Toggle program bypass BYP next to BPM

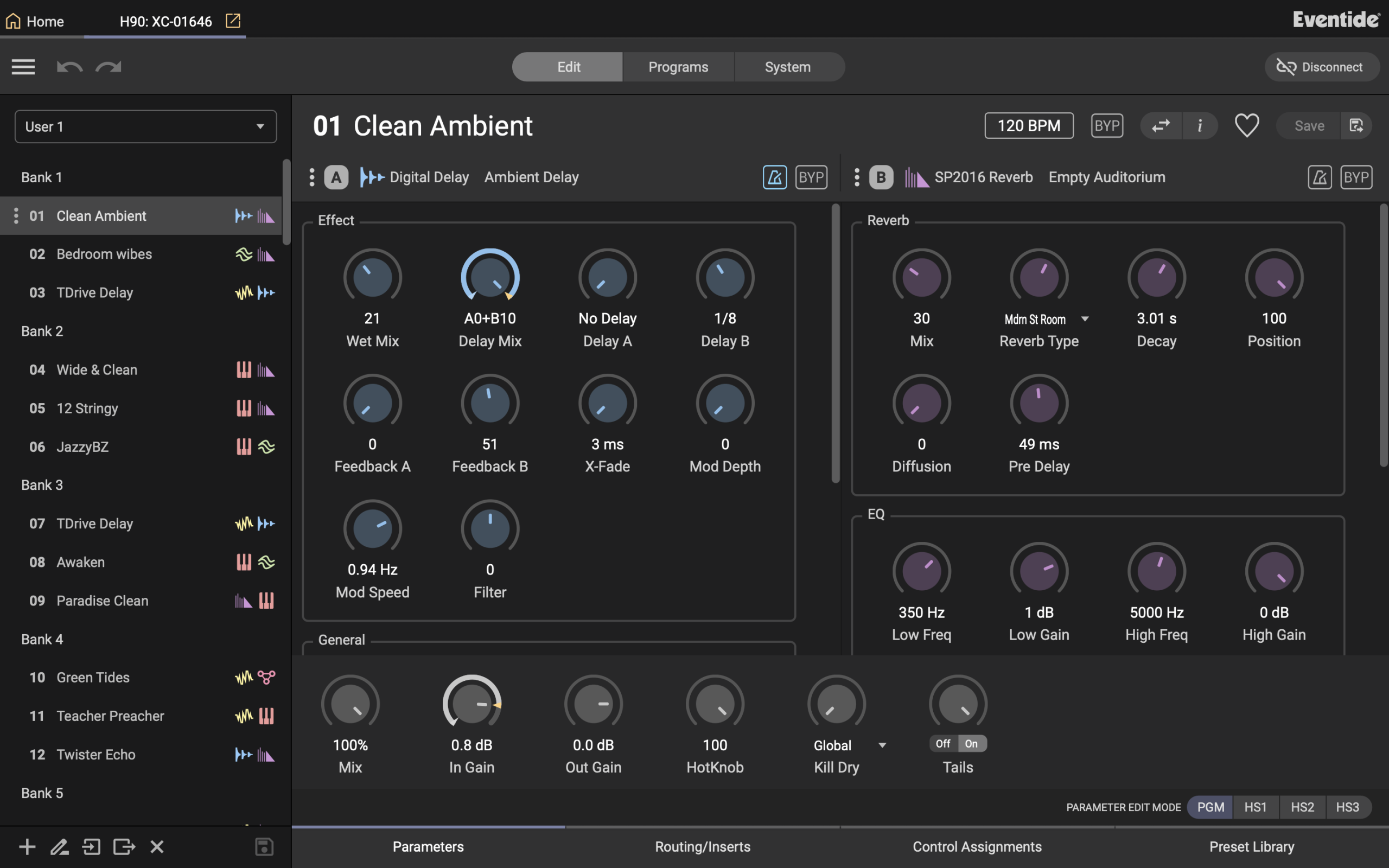(1107, 126)
